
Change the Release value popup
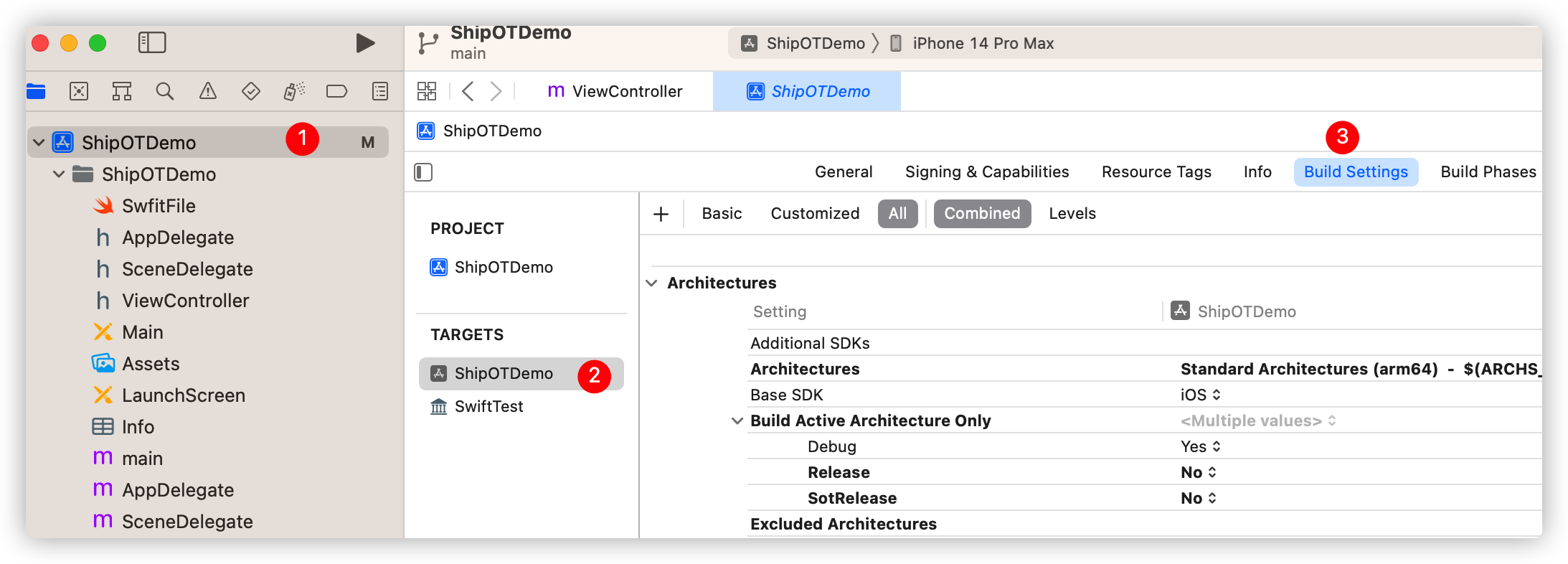(x=1199, y=473)
